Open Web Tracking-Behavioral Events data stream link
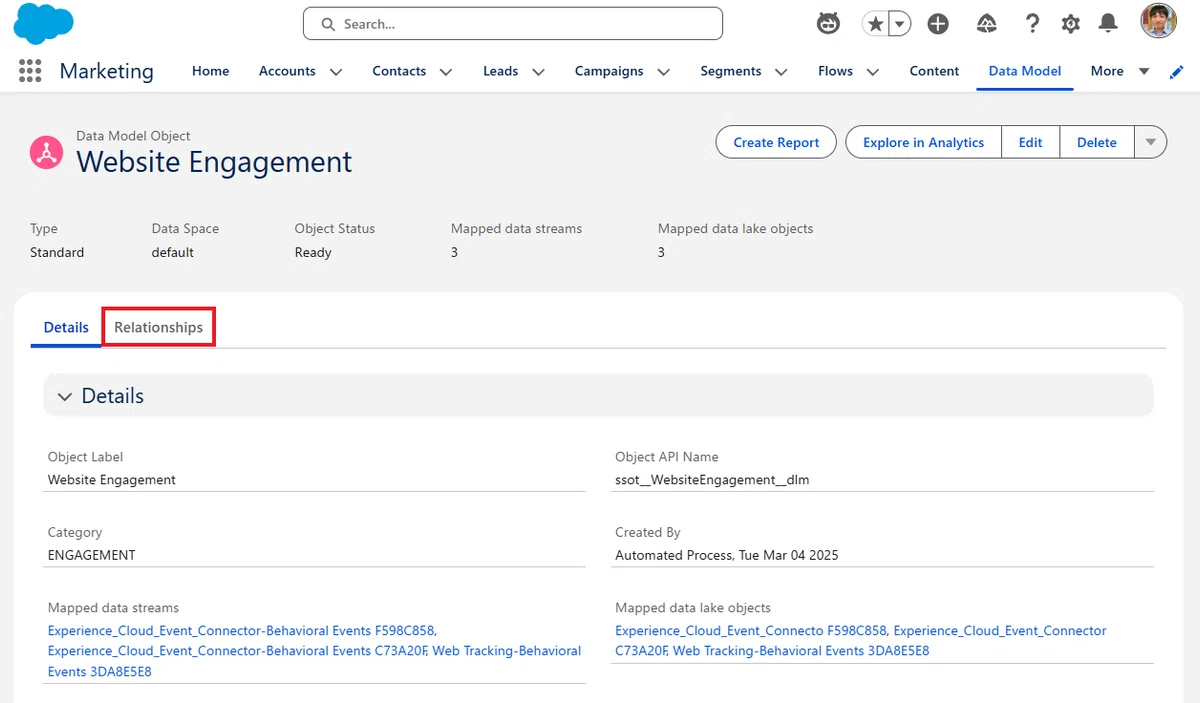 tap(315, 661)
